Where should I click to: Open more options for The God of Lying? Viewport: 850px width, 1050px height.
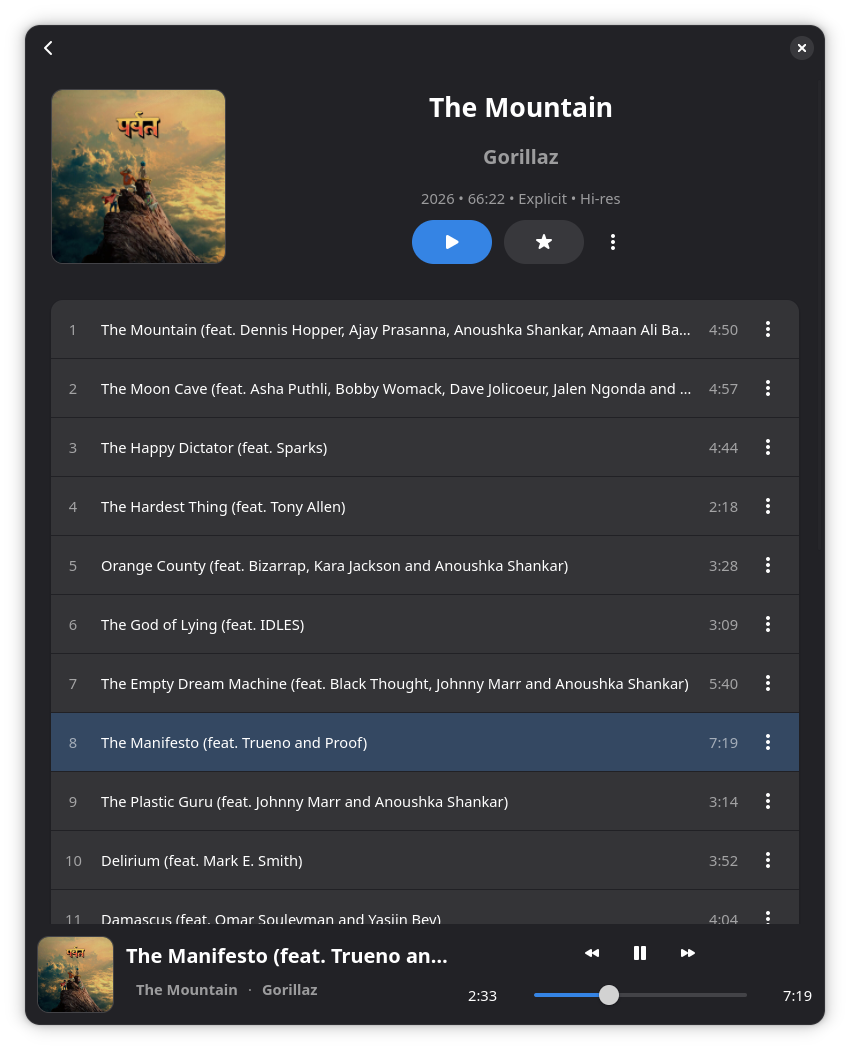pyautogui.click(x=768, y=624)
